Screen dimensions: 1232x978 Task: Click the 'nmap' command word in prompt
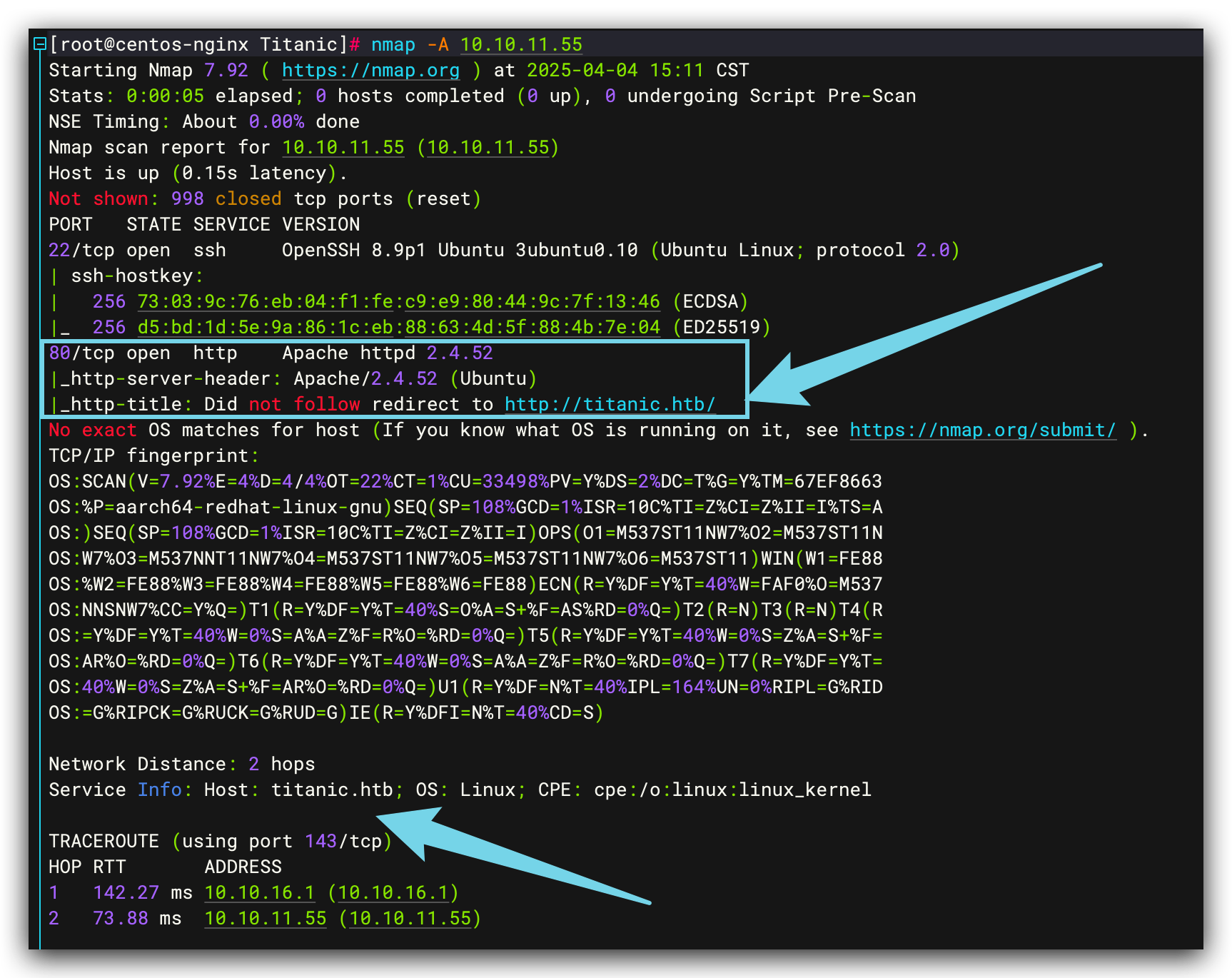(393, 45)
